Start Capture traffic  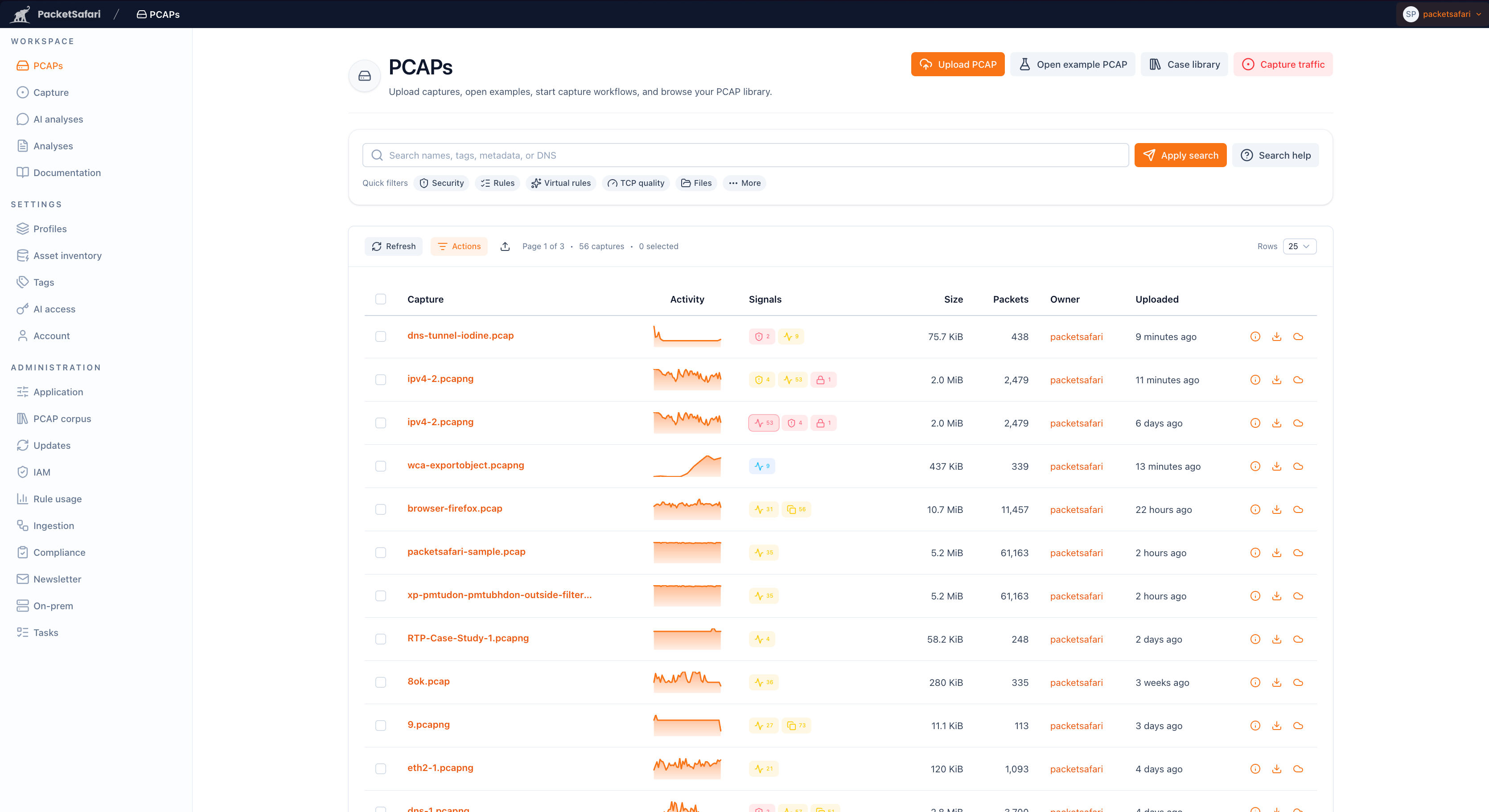coord(1283,64)
